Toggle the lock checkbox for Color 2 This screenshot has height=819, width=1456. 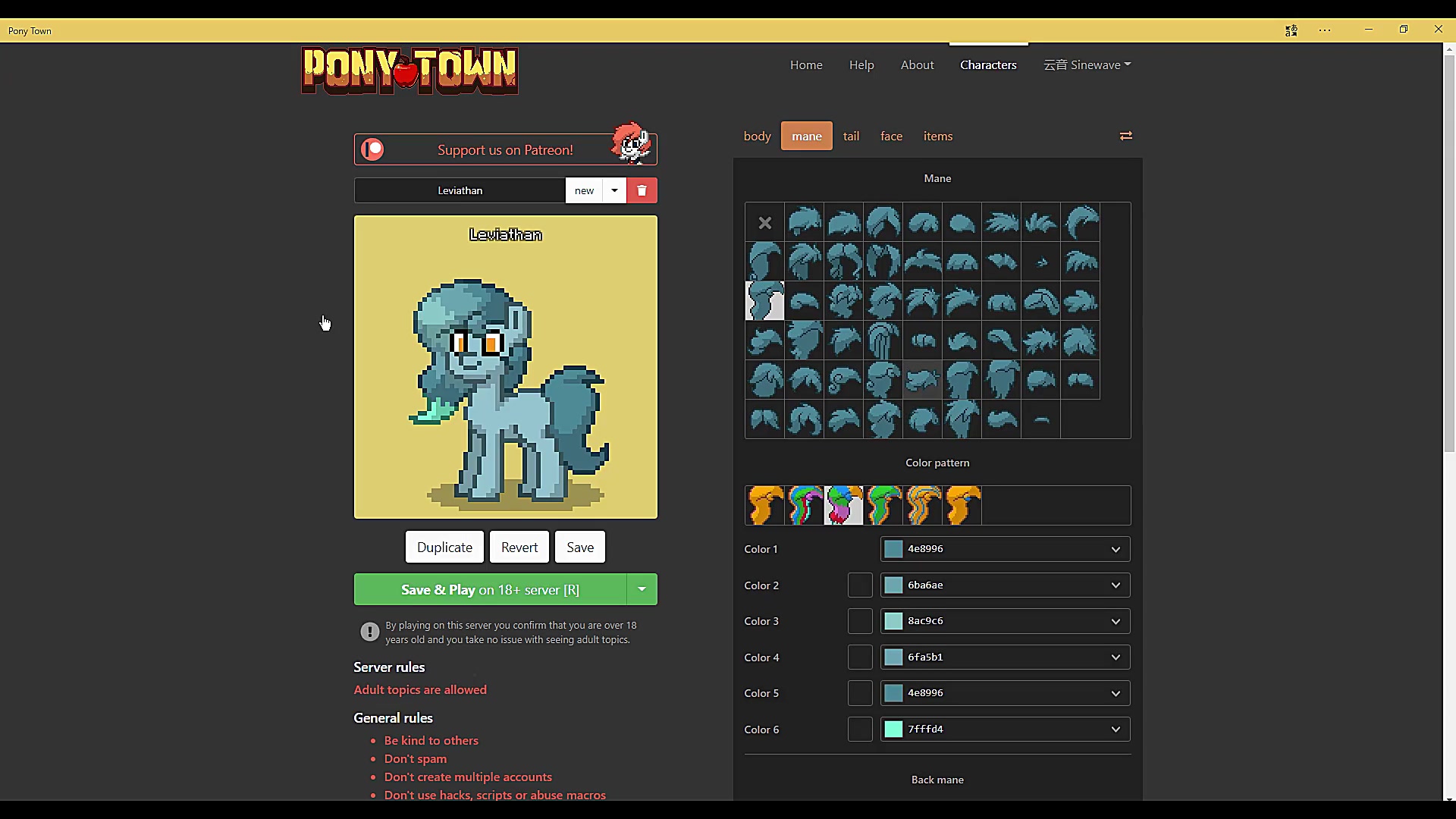[x=860, y=585]
